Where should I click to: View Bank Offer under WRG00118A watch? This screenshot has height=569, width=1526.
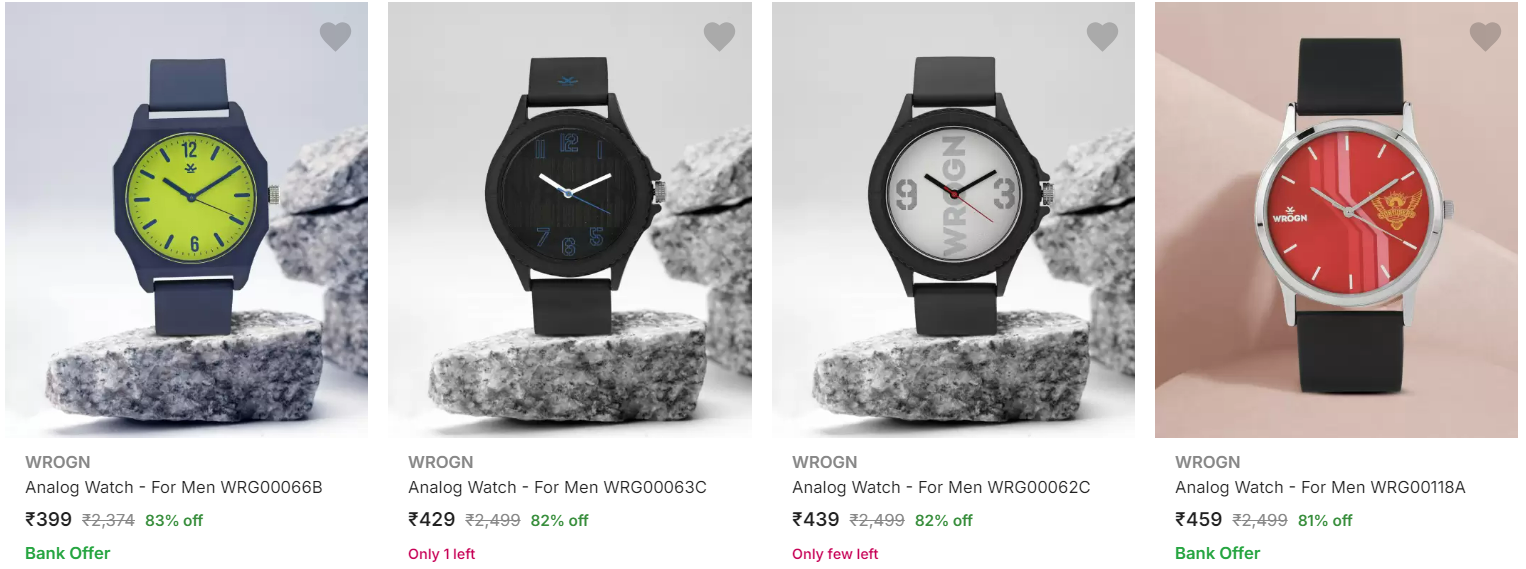[1218, 553]
